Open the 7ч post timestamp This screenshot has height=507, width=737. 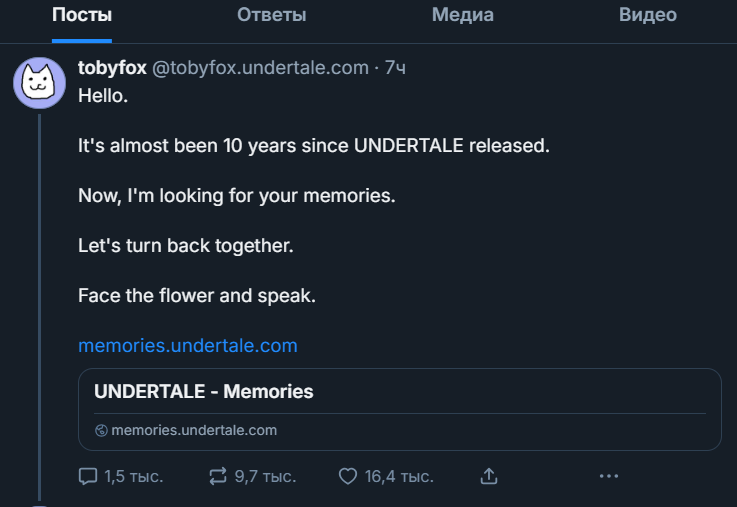click(395, 68)
